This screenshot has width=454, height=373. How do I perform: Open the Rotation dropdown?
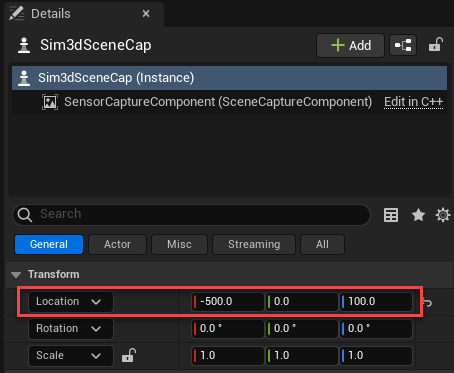[71, 329]
